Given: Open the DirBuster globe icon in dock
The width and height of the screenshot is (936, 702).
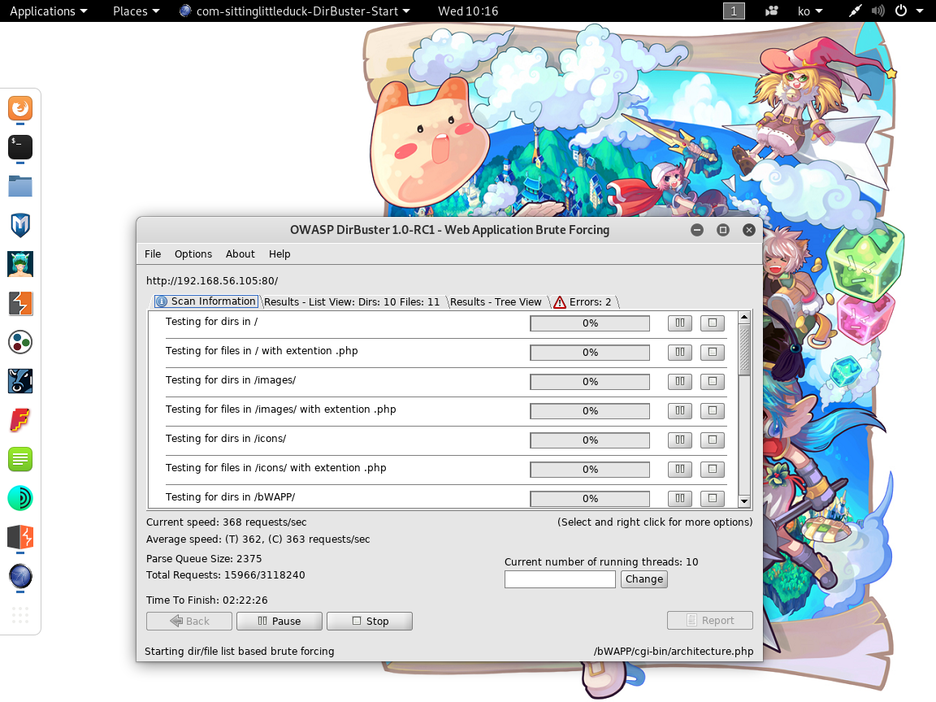Looking at the screenshot, I should tap(20, 576).
